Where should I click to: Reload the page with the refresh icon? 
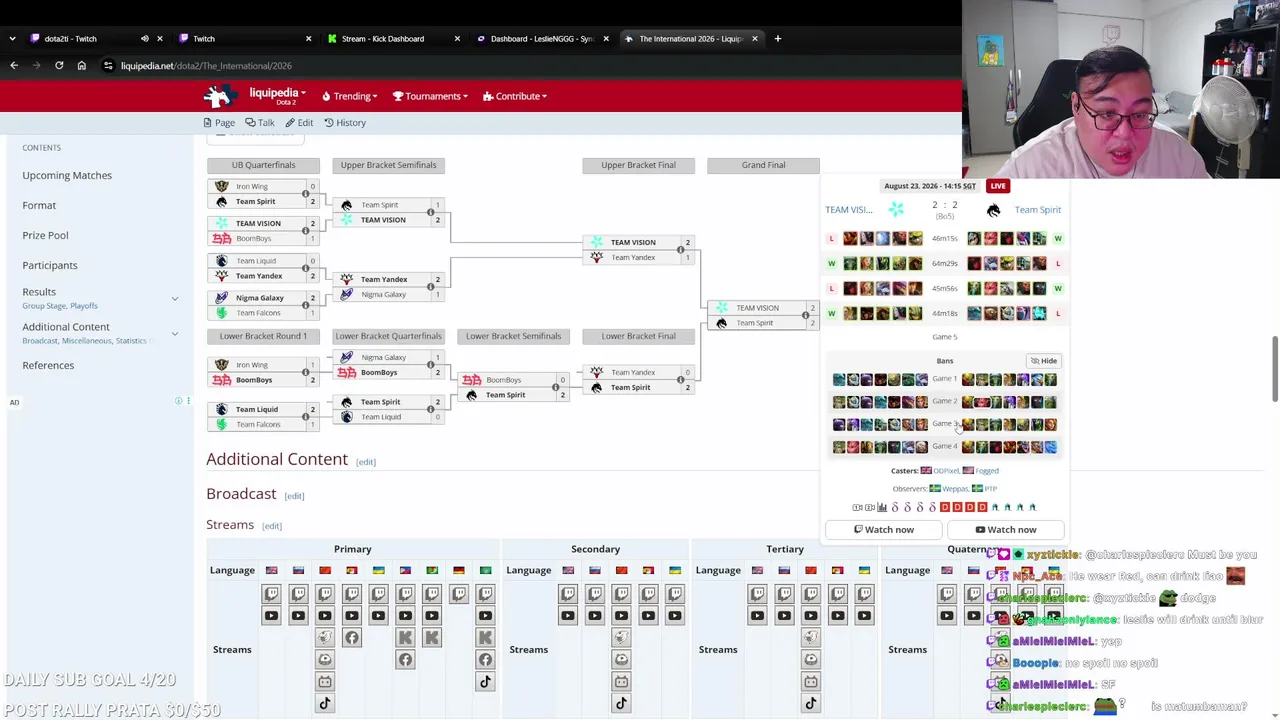point(59,65)
